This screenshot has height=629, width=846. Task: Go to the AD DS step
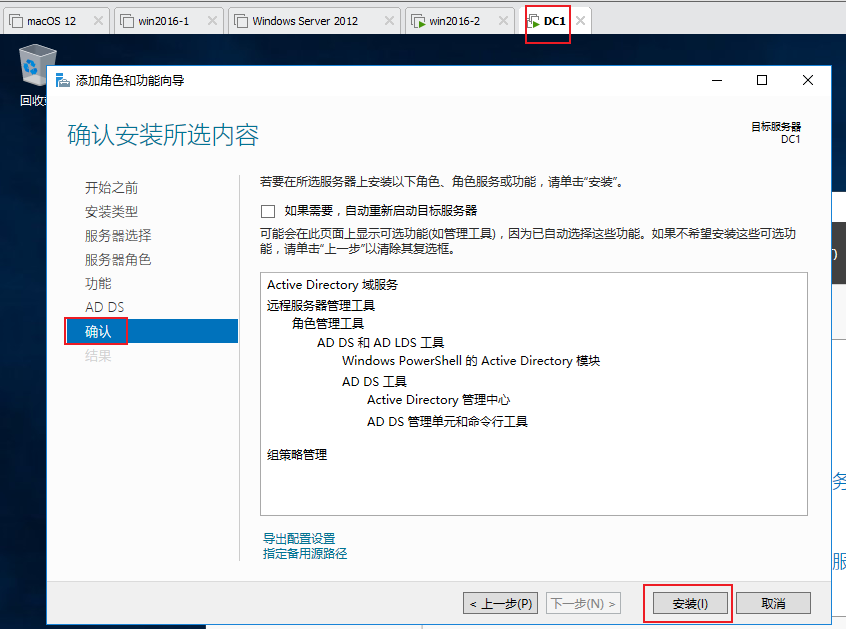click(x=105, y=307)
